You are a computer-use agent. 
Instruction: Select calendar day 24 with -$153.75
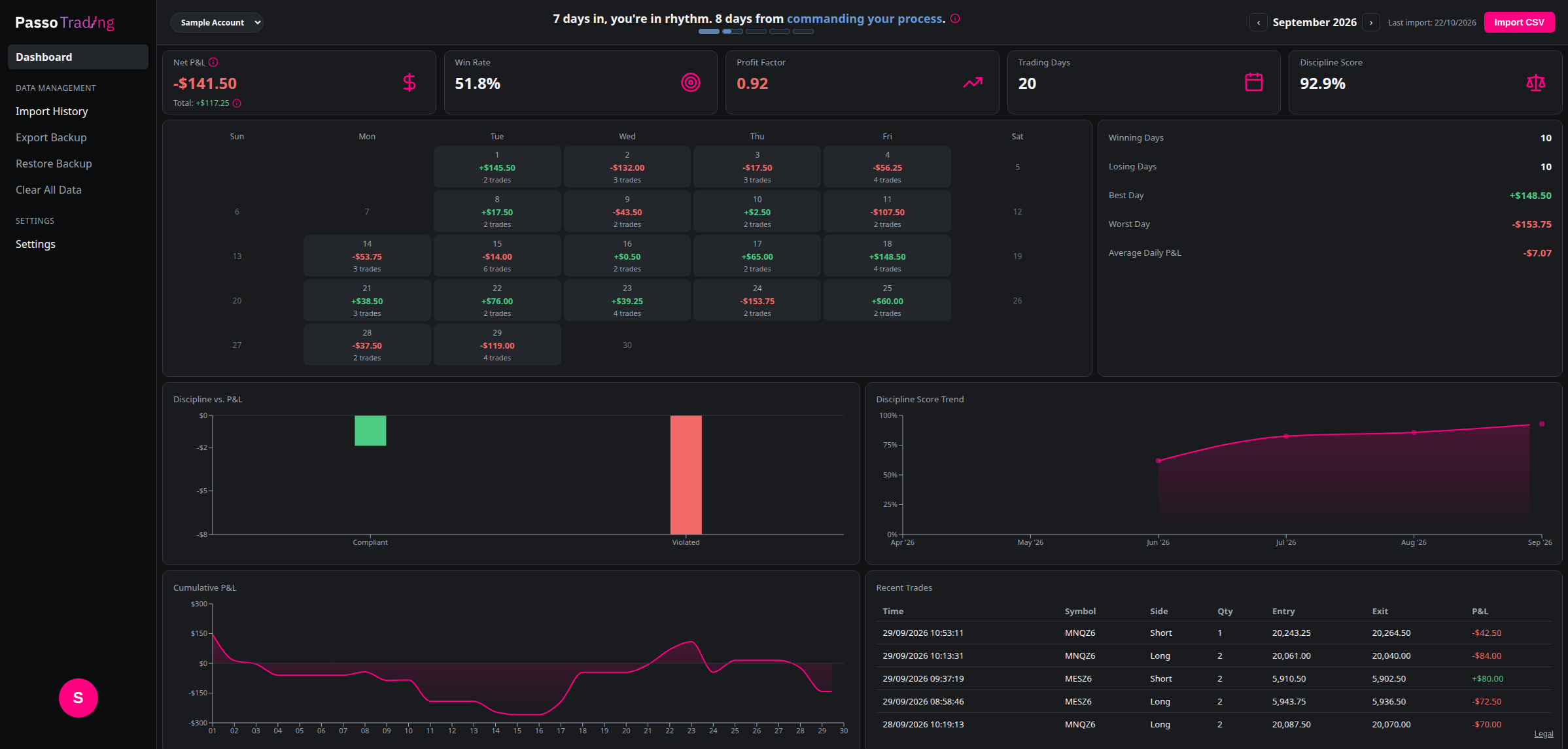pos(757,300)
